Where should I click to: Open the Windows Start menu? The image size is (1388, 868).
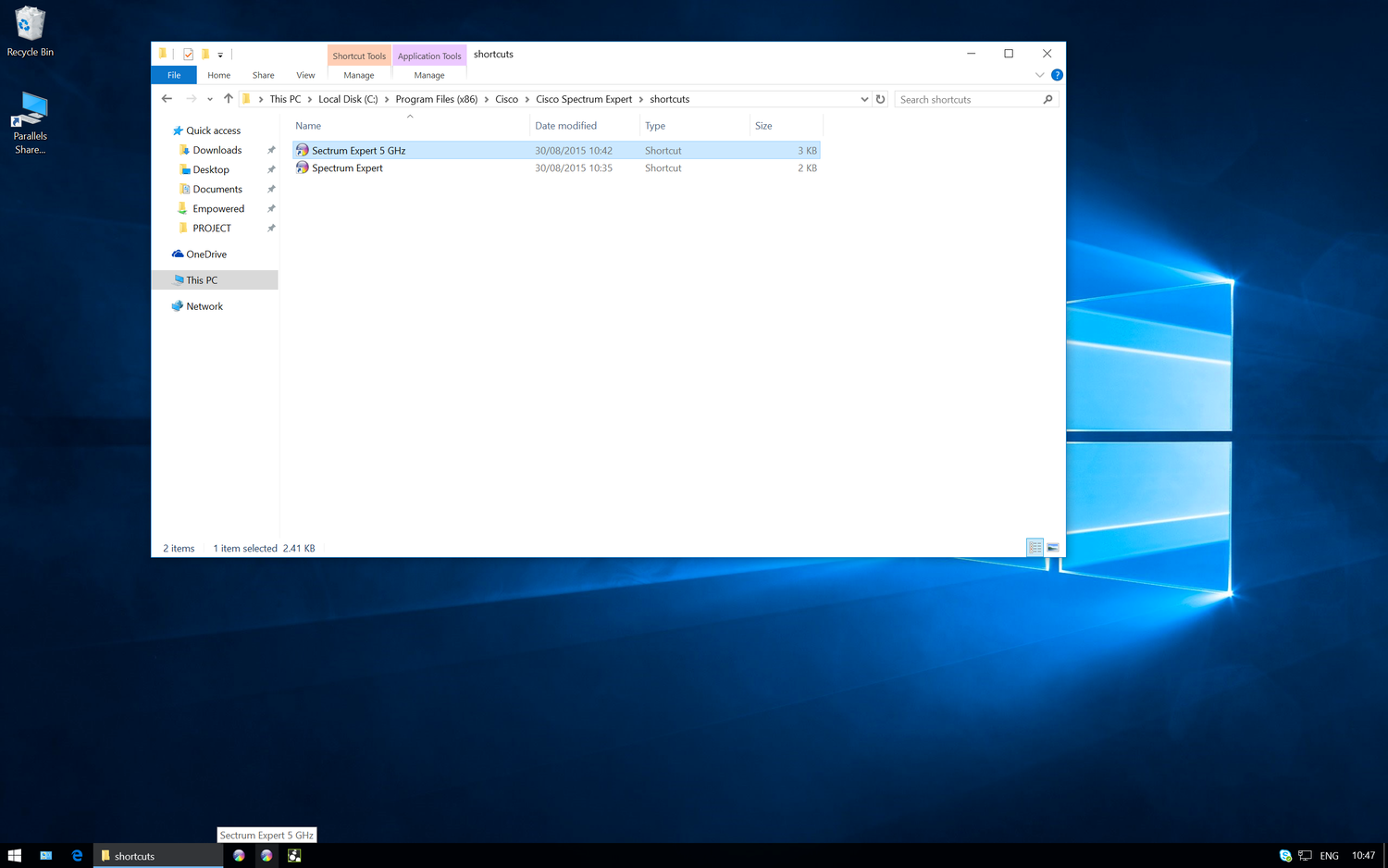tap(15, 856)
